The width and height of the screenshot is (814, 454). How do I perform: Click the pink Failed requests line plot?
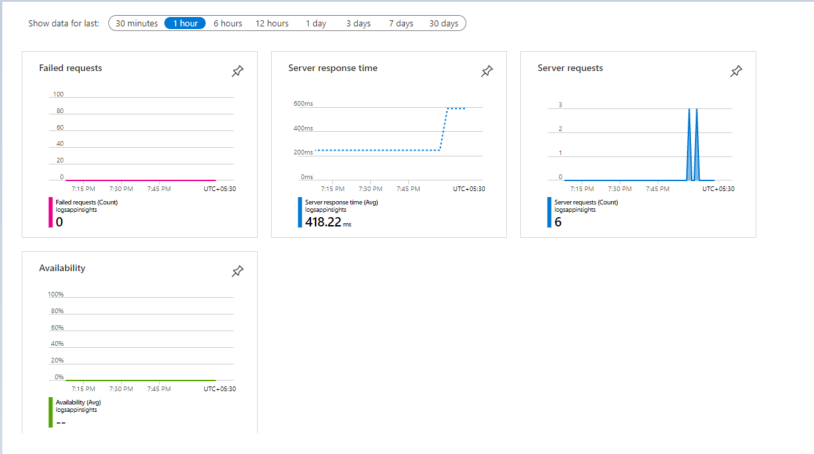pos(141,181)
